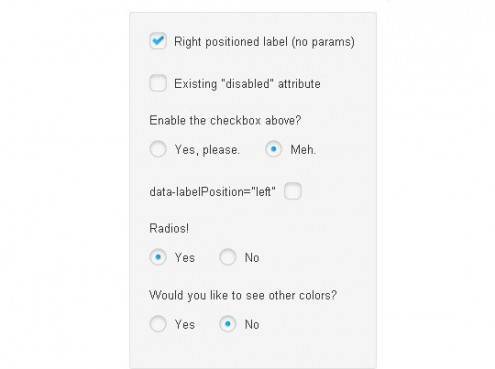The width and height of the screenshot is (495, 369).
Task: Click the 'data-labelPosition="left"' label text
Action: coord(212,192)
